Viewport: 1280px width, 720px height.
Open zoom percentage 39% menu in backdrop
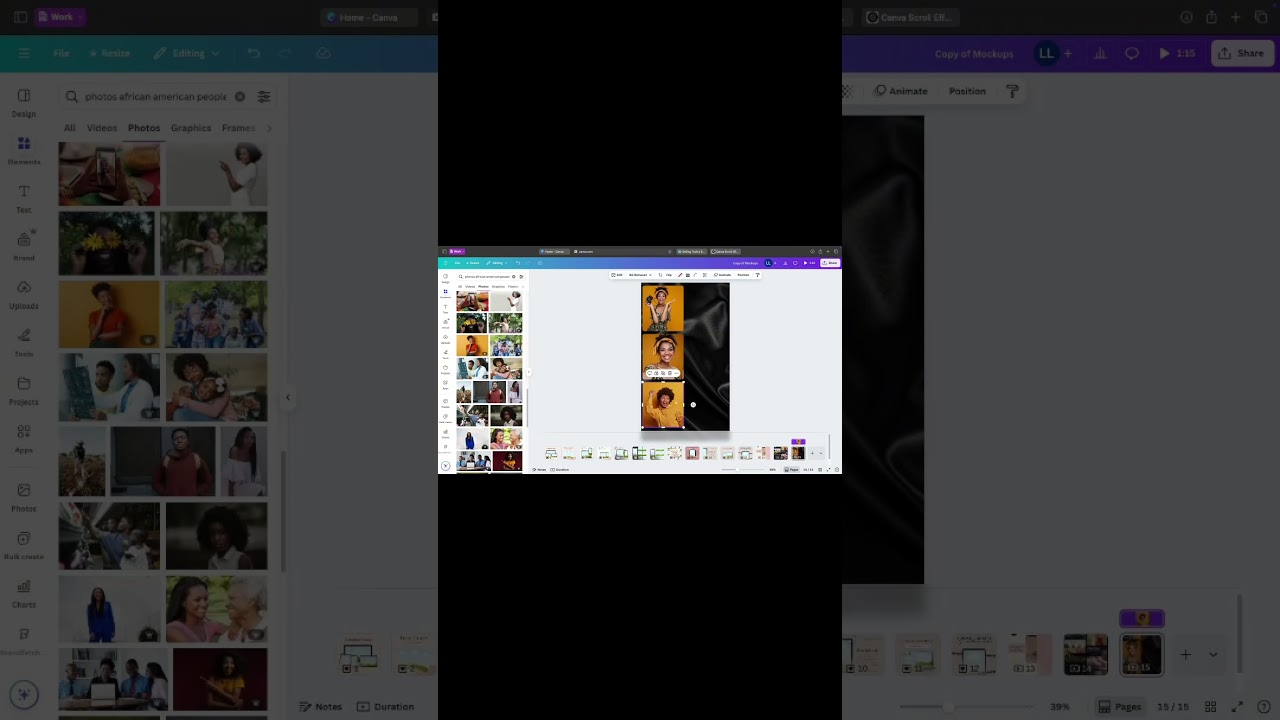click(x=1060, y=706)
